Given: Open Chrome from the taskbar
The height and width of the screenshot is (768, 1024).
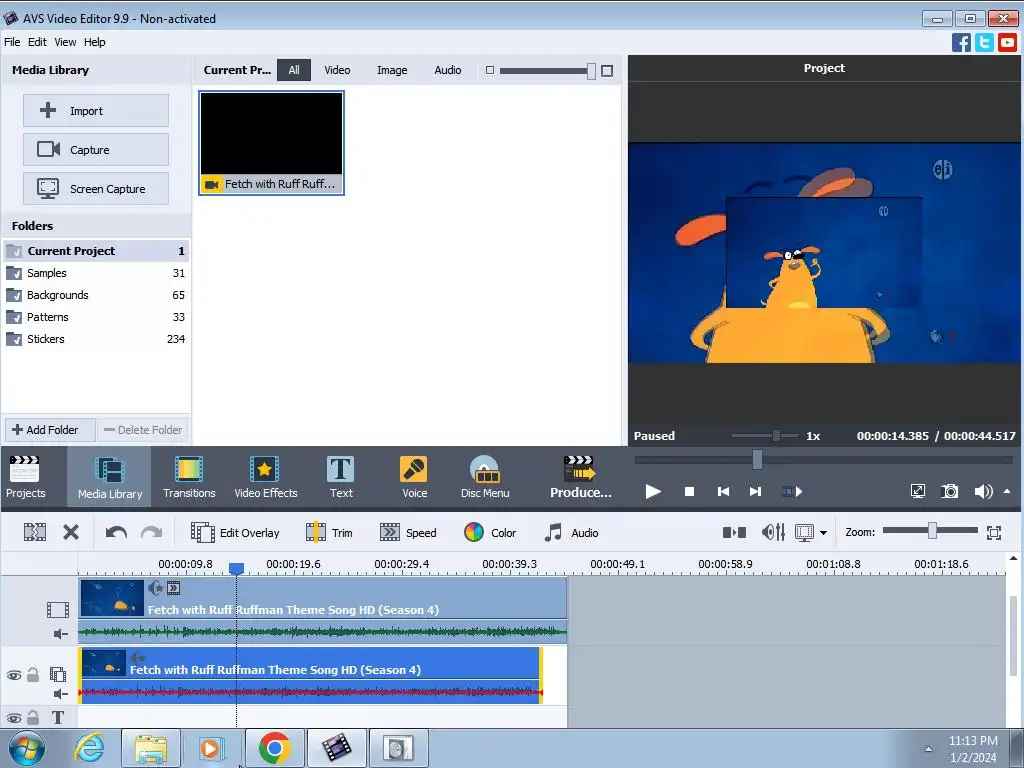Looking at the screenshot, I should (274, 748).
